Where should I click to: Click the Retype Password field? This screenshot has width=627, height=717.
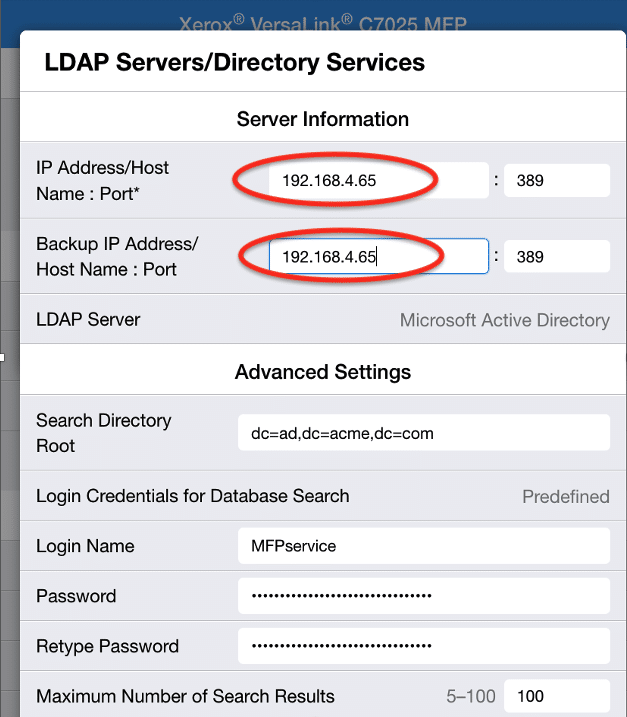pos(423,646)
